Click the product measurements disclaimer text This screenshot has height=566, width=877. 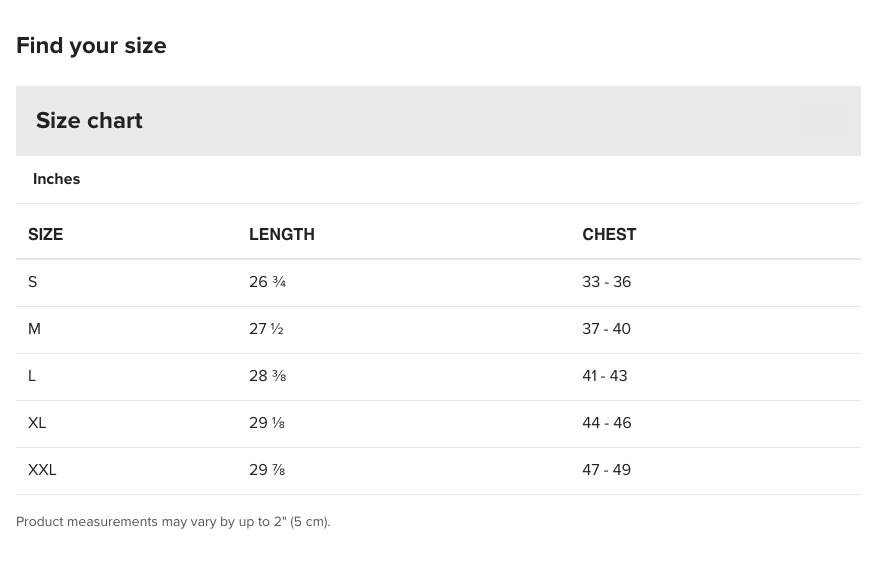pos(173,522)
